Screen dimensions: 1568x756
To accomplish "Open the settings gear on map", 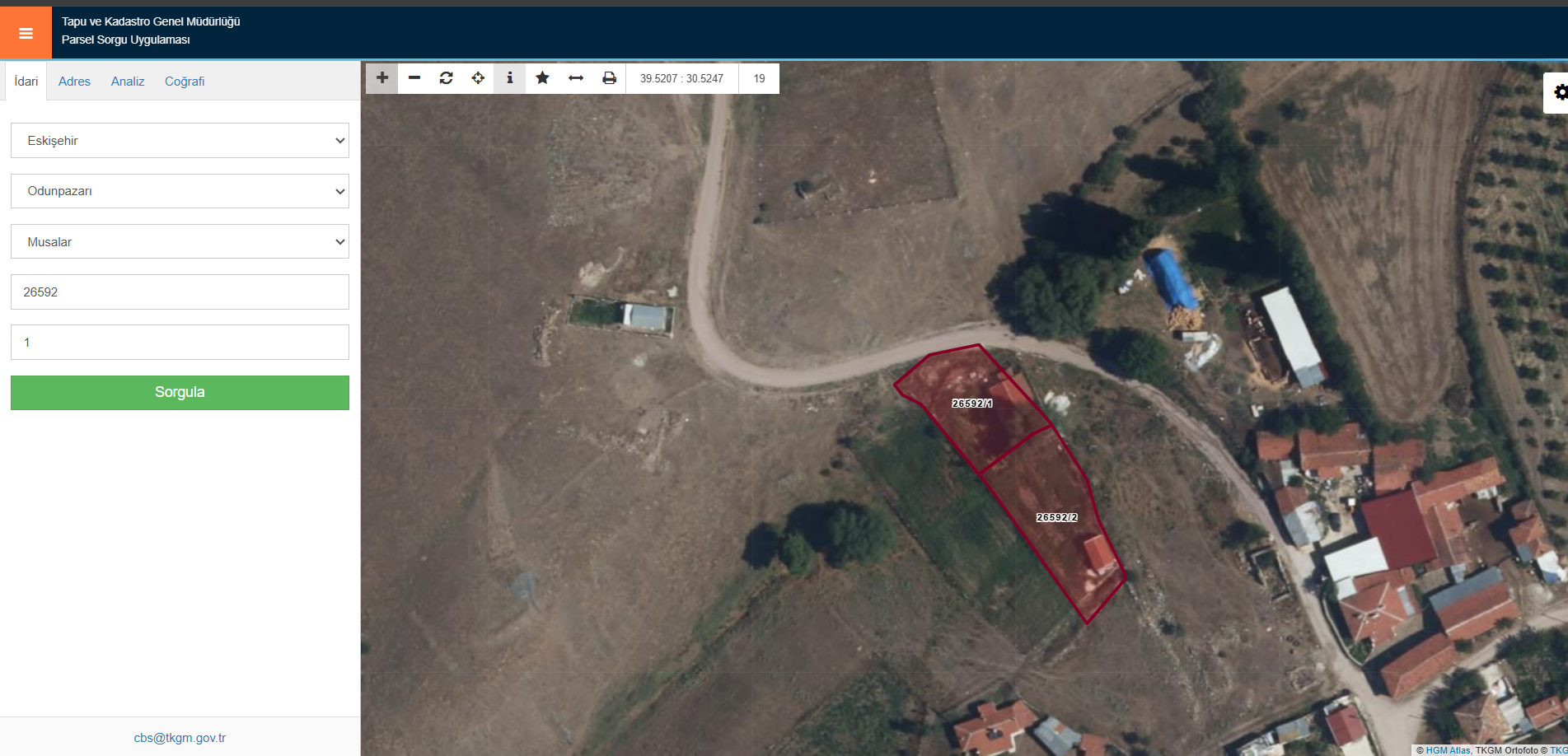I will point(1560,92).
